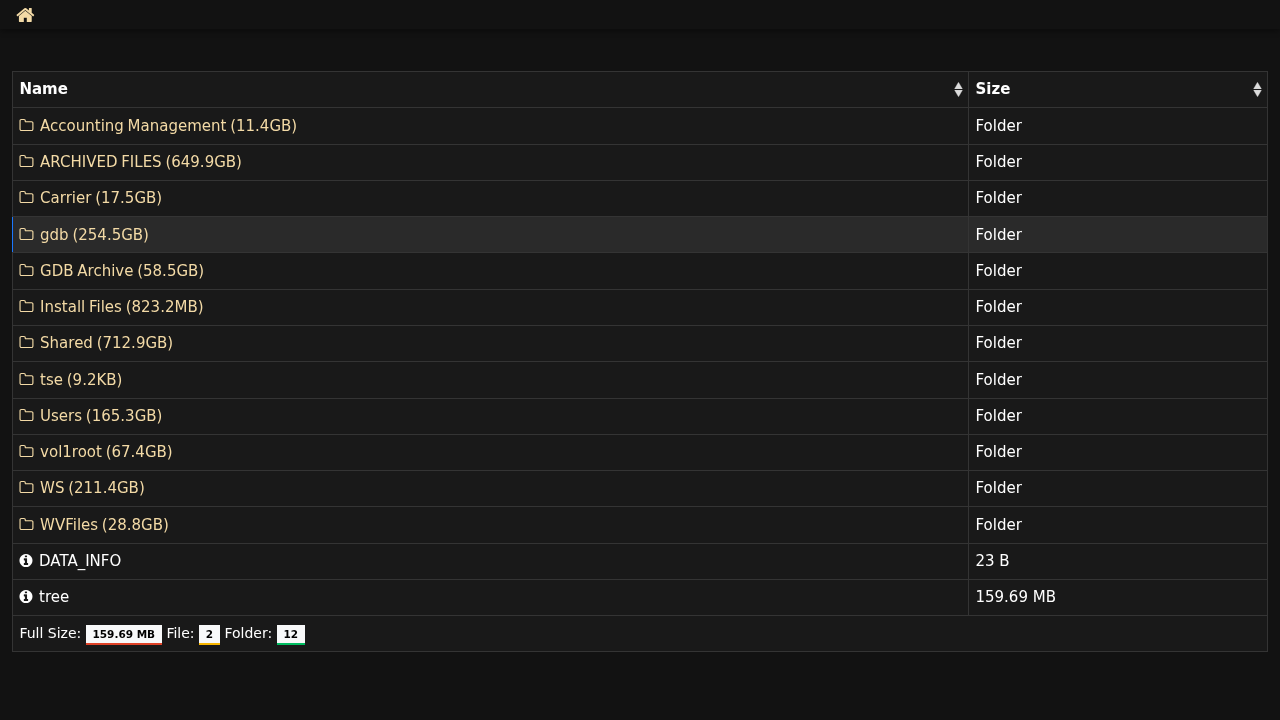Open GDB Archive (58.5GB) folder
Viewport: 1280px width, 720px height.
pos(122,271)
